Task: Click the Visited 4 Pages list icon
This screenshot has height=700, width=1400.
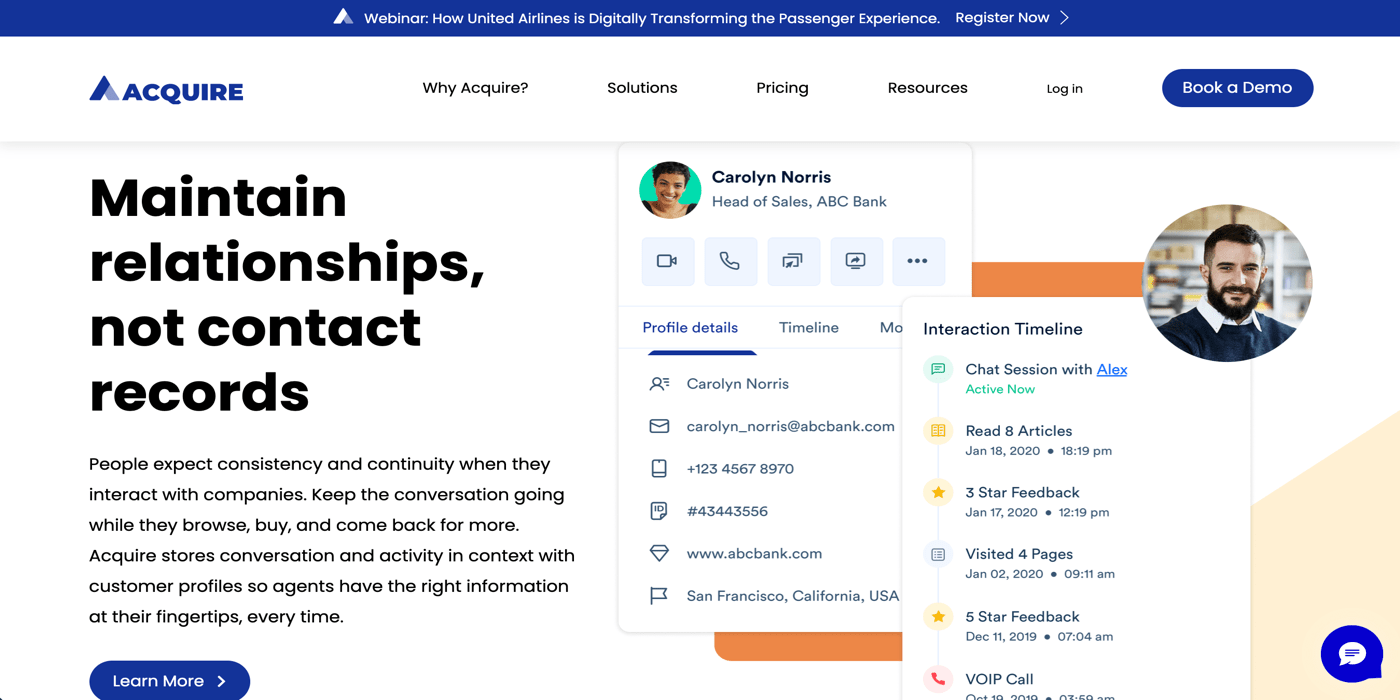Action: pyautogui.click(x=938, y=554)
